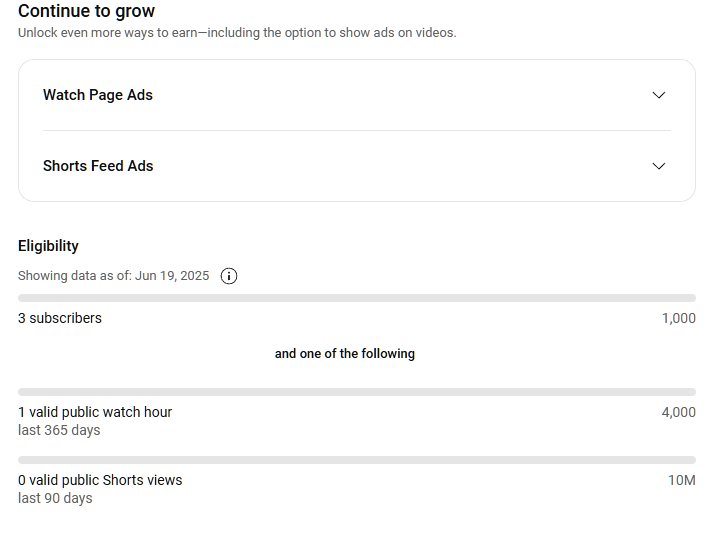The height and width of the screenshot is (535, 723).
Task: Click the 'Continue to grow' heading
Action: (x=87, y=11)
